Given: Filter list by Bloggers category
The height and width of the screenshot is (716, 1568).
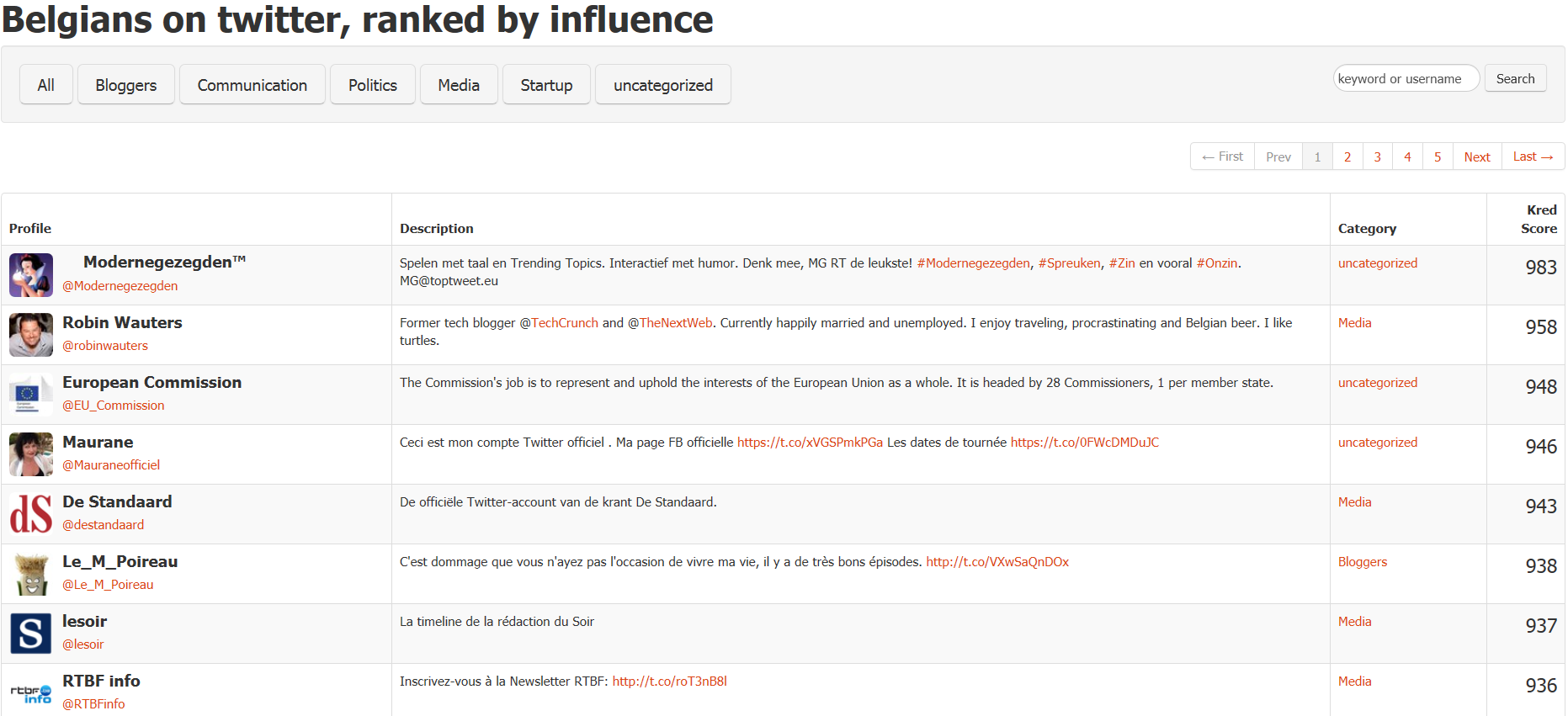Looking at the screenshot, I should click(126, 85).
